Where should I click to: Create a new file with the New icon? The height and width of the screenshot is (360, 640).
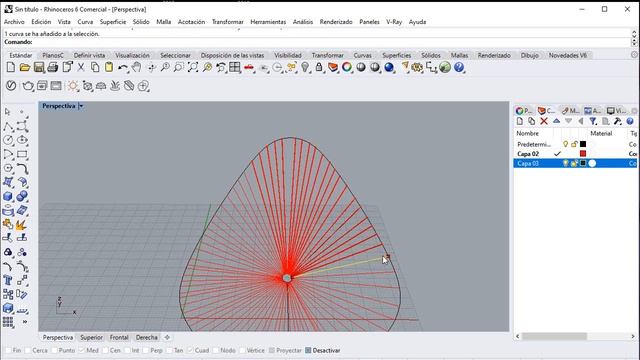pos(11,67)
